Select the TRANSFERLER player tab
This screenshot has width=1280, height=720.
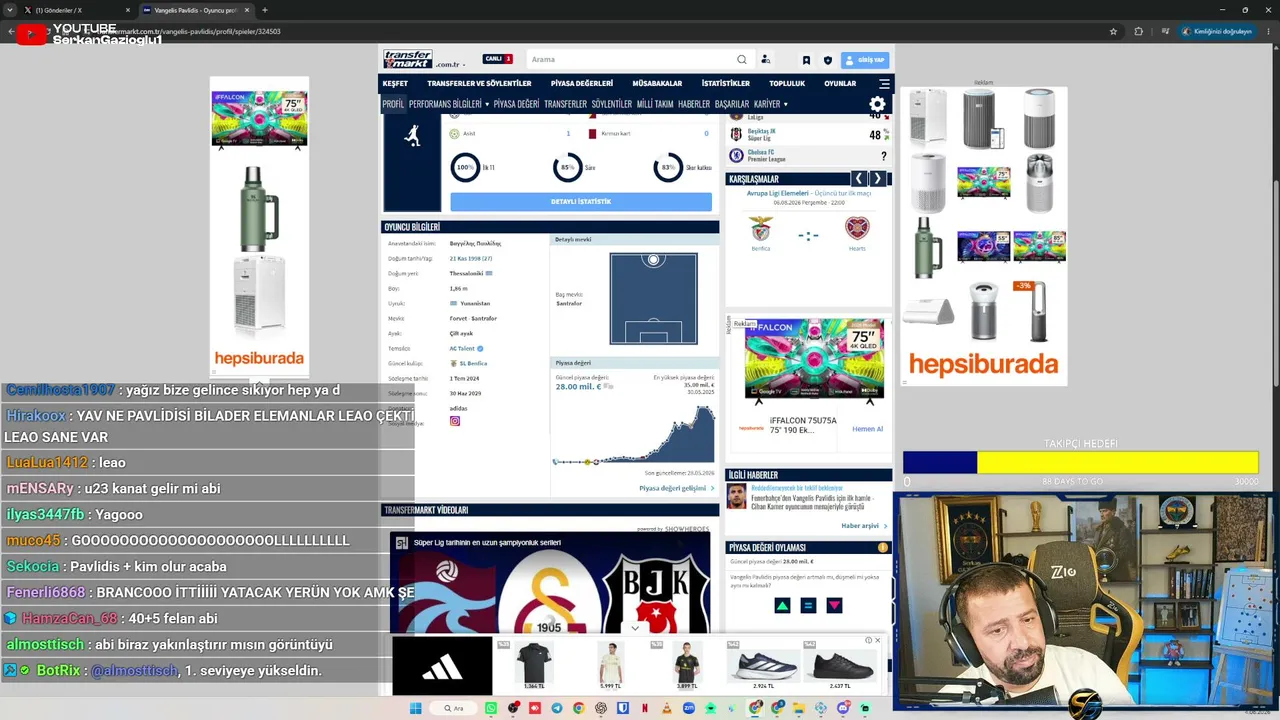click(565, 104)
